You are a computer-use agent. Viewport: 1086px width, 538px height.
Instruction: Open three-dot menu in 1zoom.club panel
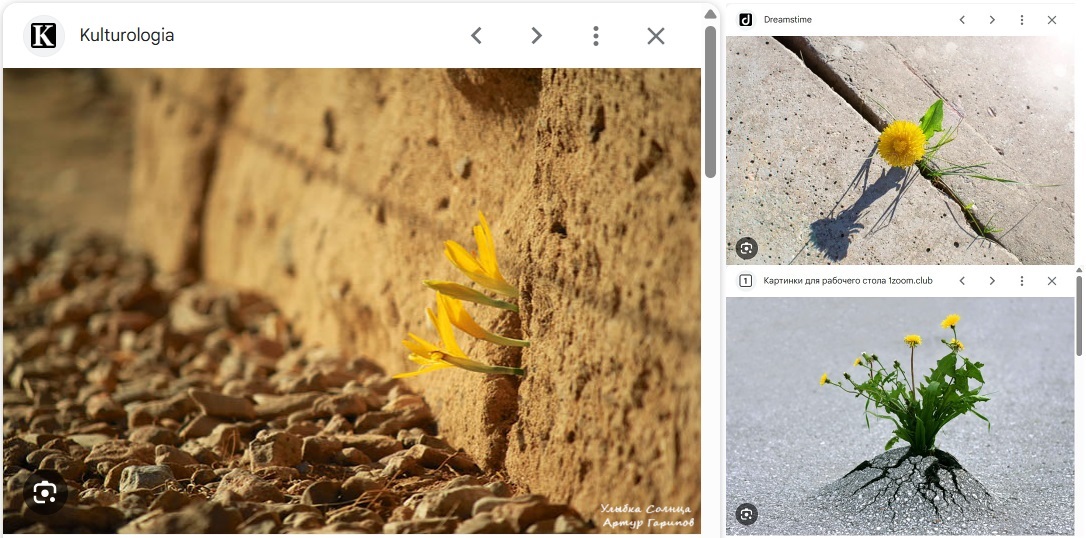[1022, 281]
